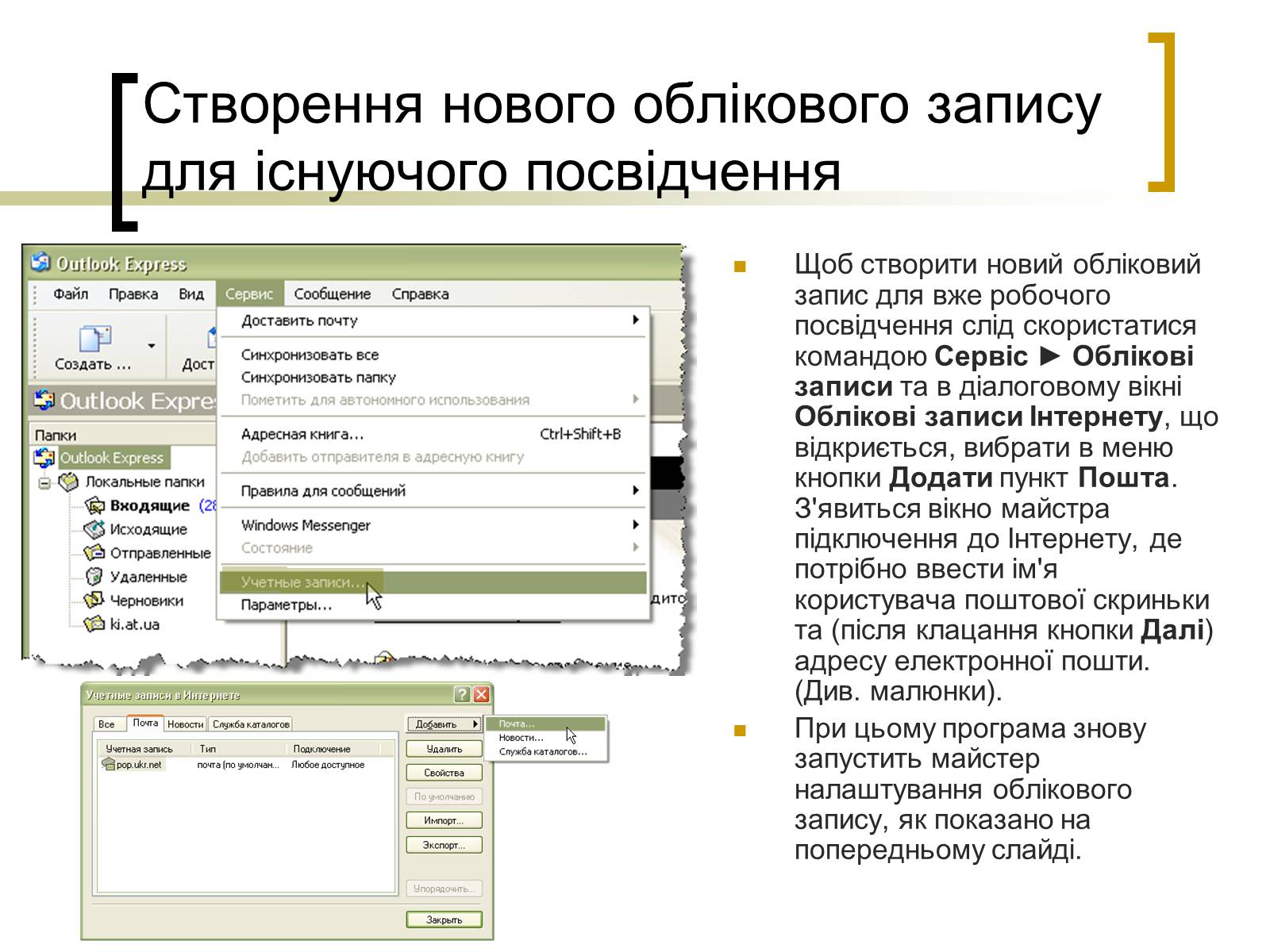Screen dimensions: 1270x952
Task: Click the Outlook Express title bar icon
Action: click(x=40, y=262)
